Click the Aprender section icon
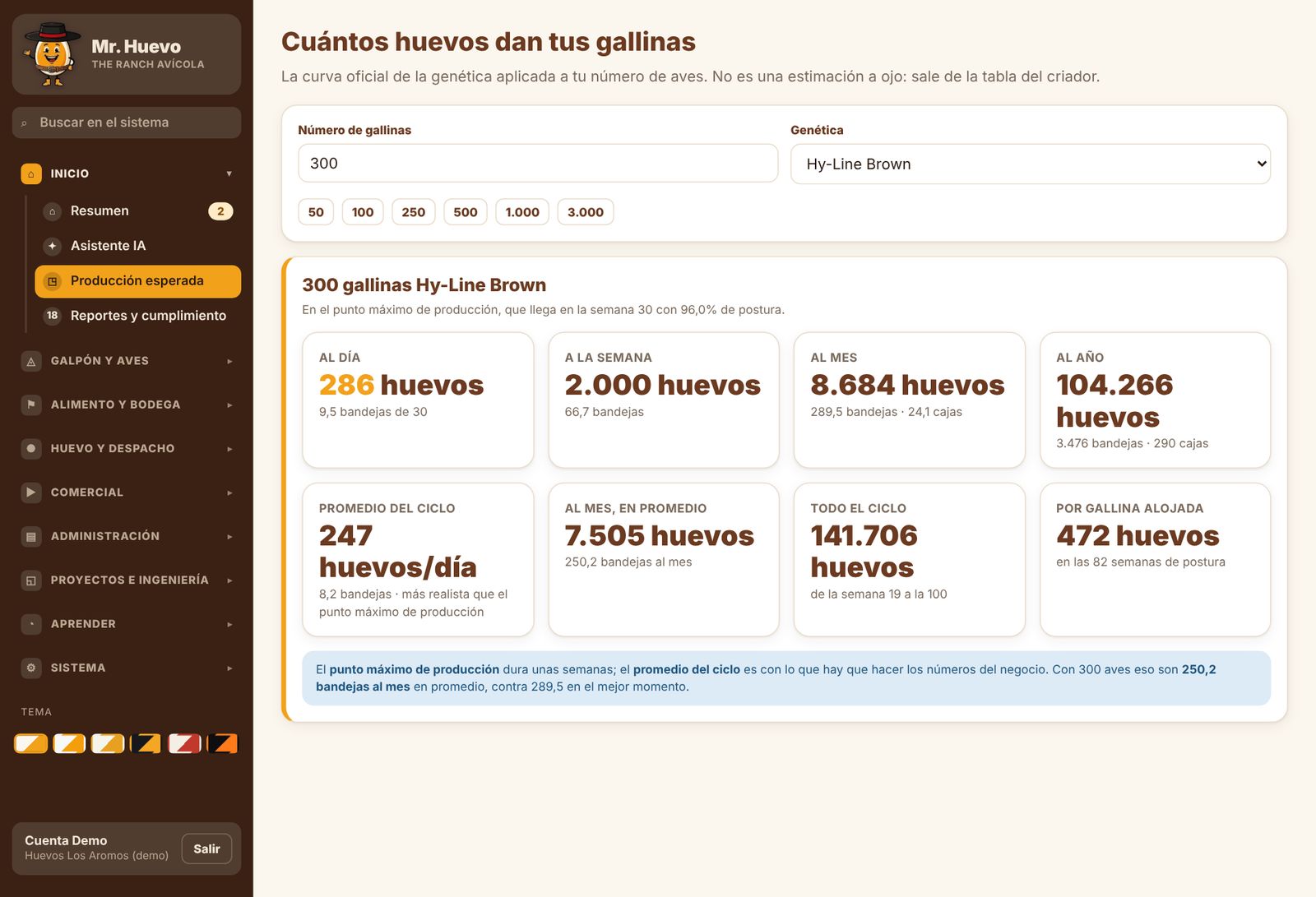 coord(31,624)
